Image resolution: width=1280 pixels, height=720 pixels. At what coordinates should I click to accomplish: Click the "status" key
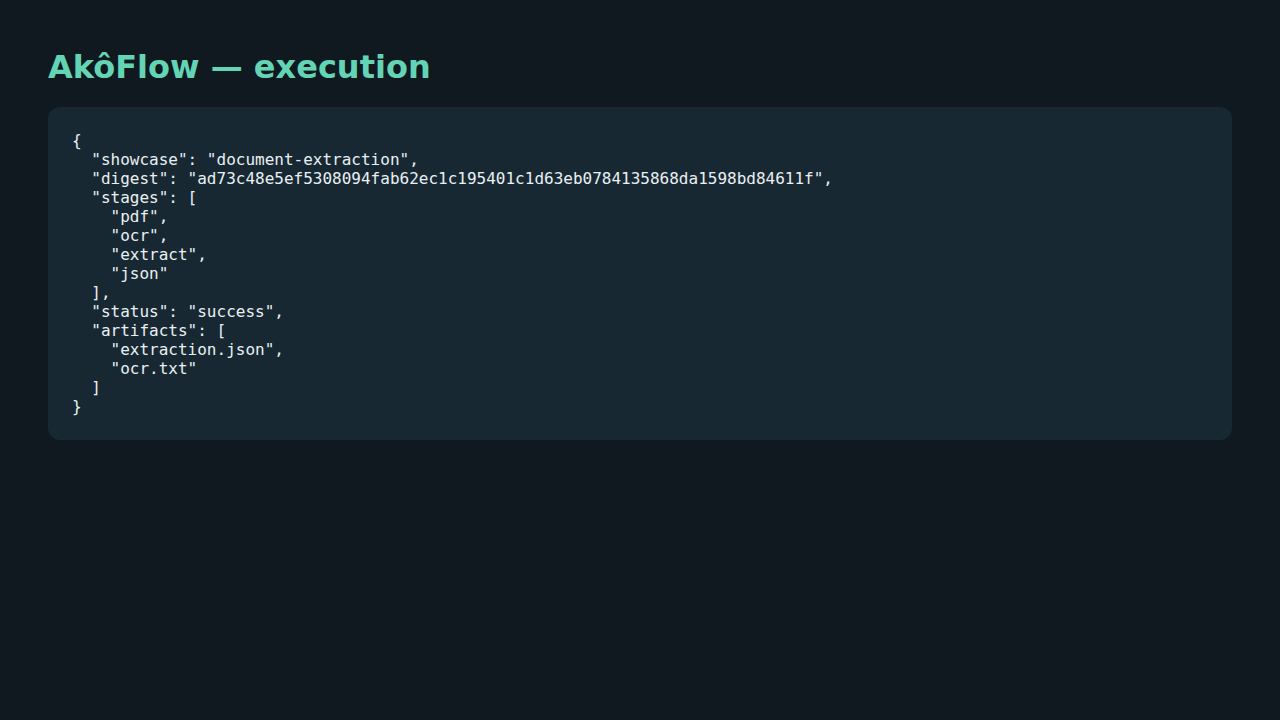(x=130, y=312)
